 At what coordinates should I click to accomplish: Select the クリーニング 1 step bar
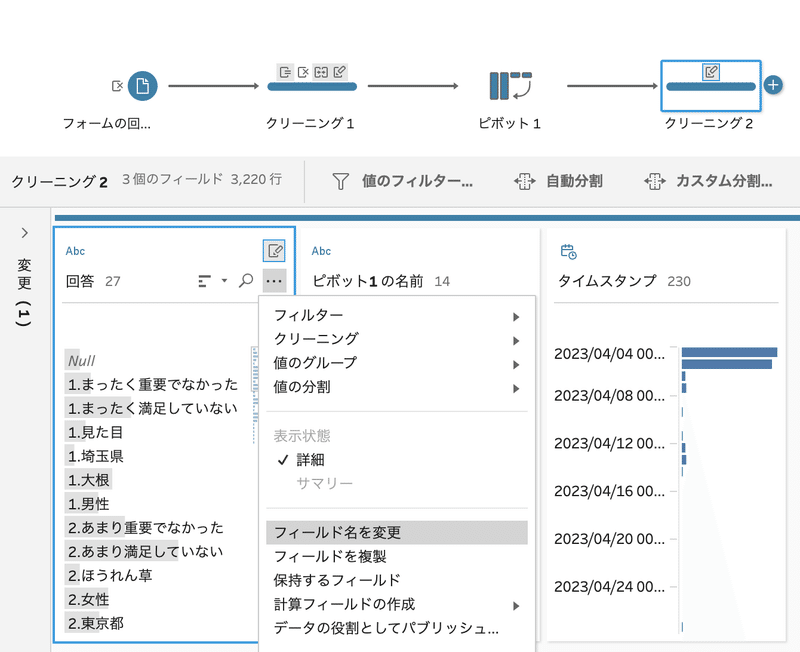point(312,87)
